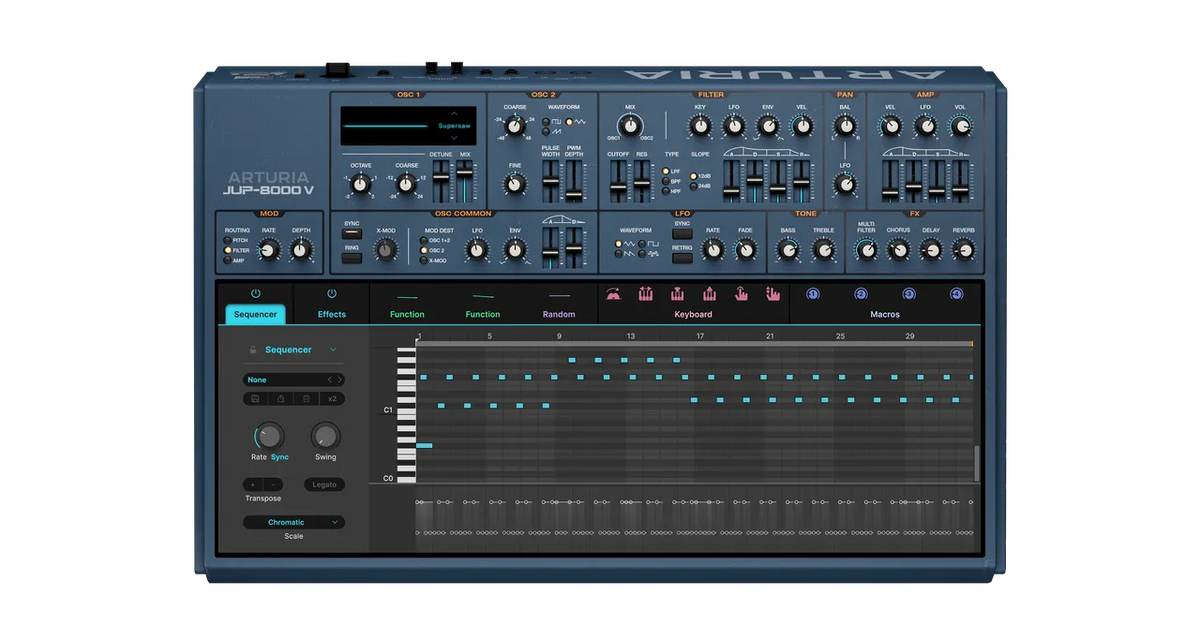Switch filter slope to 24dB
Image resolution: width=1200 pixels, height=641 pixels.
point(694,186)
